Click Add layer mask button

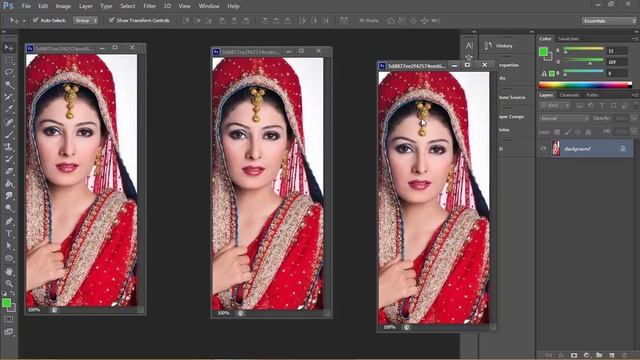point(574,356)
